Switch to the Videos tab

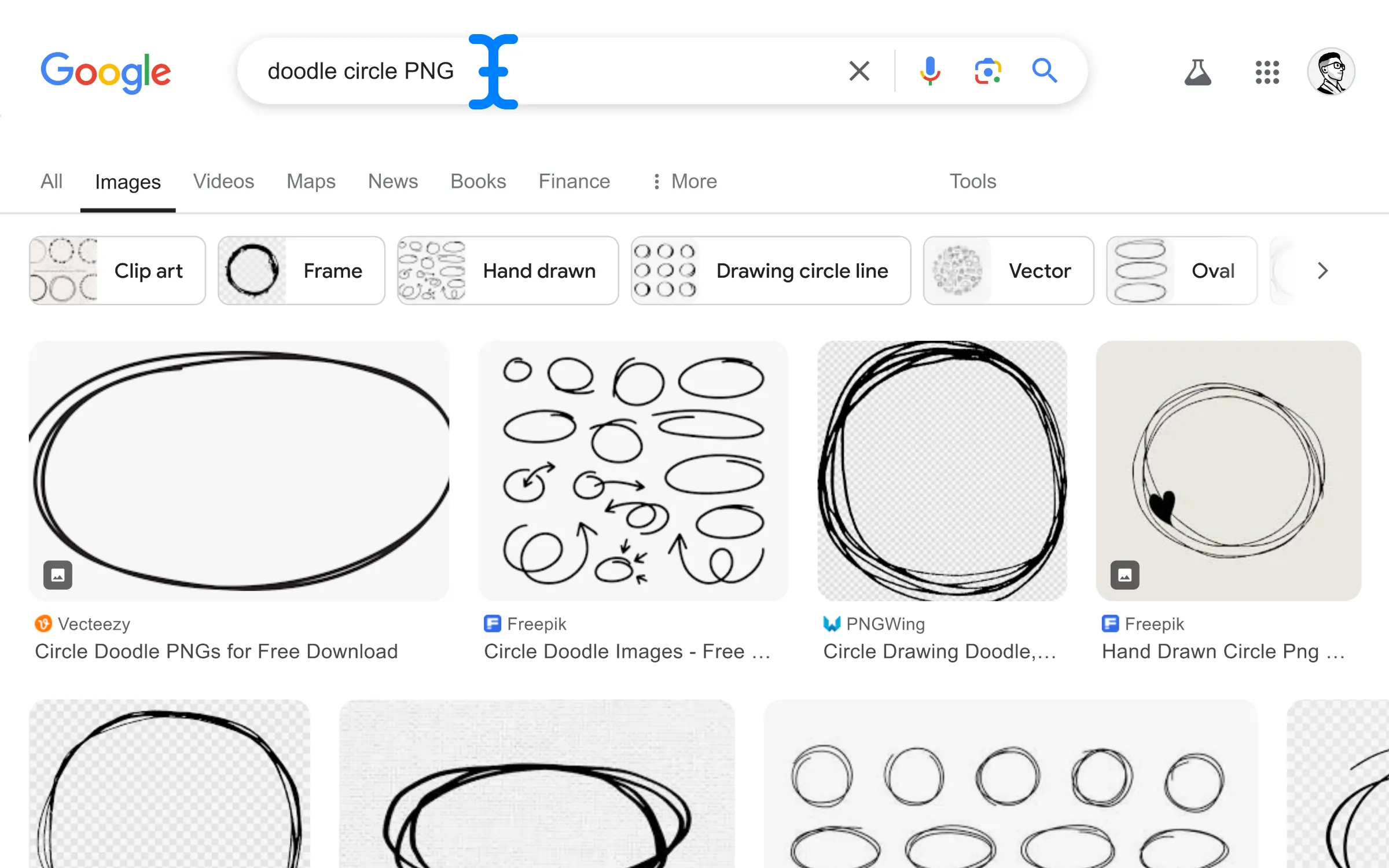coord(223,182)
